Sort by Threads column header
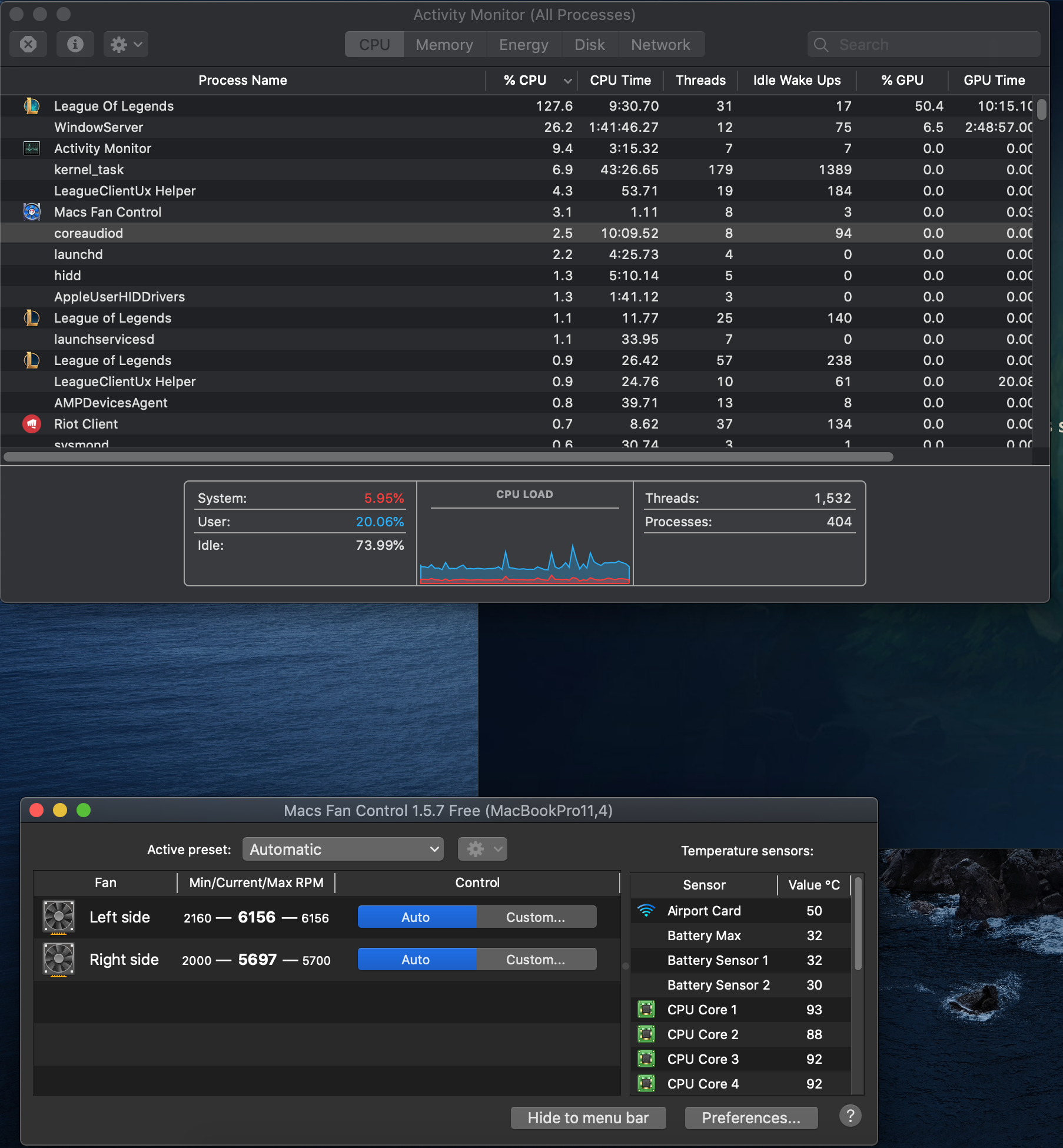 click(x=700, y=81)
